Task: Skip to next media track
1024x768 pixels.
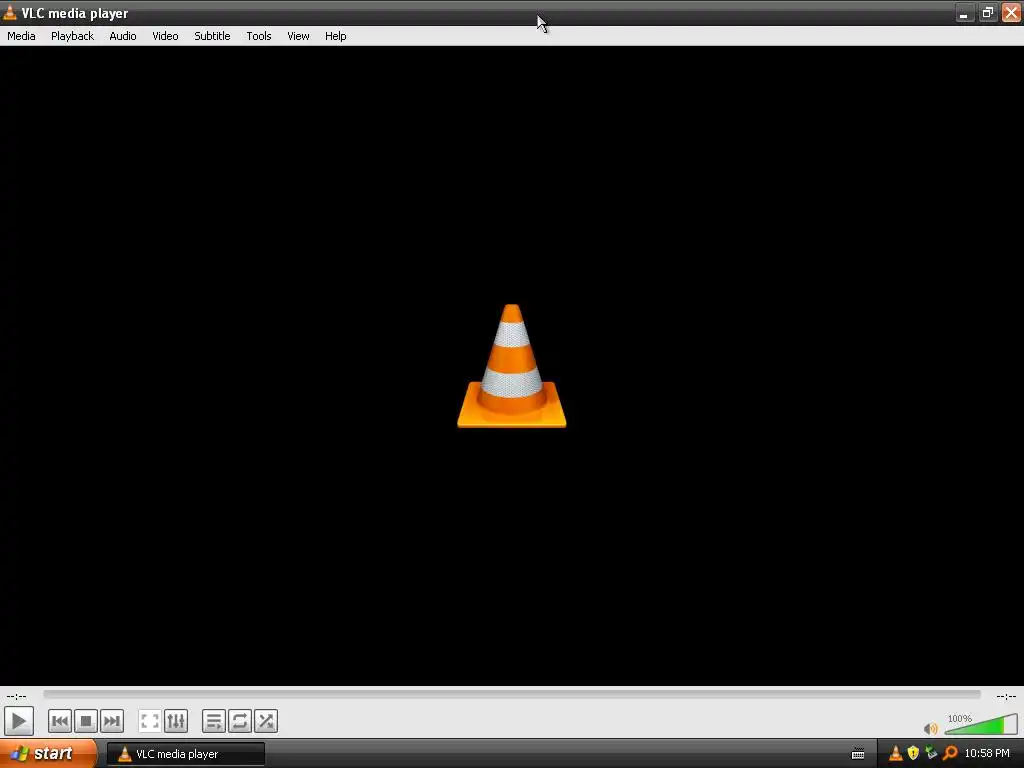Action: [x=112, y=722]
